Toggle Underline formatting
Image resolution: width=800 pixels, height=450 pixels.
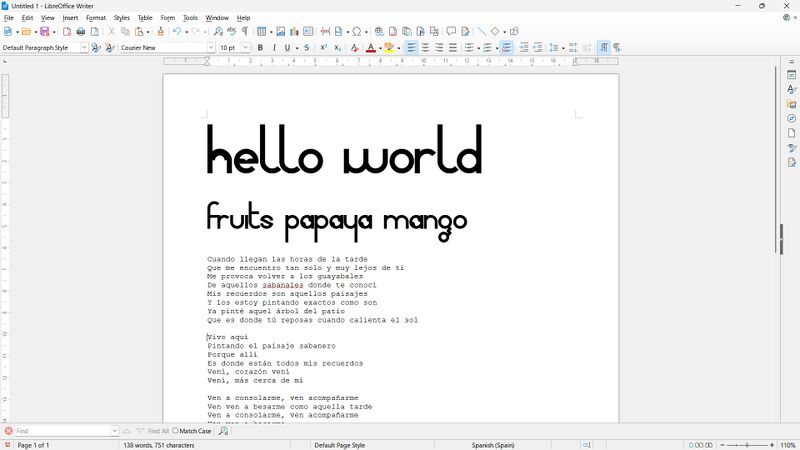[287, 47]
